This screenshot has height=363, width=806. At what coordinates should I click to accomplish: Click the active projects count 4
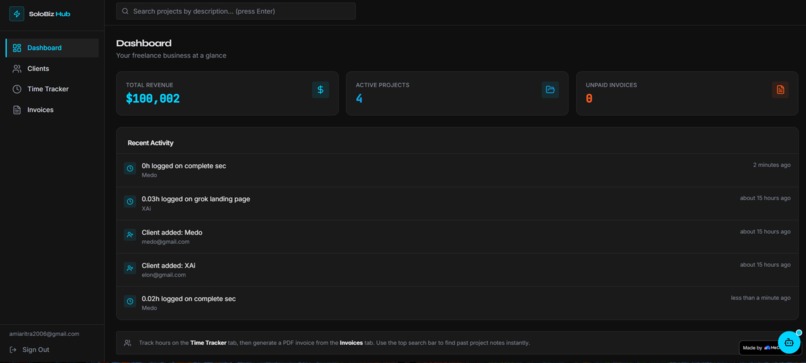pyautogui.click(x=359, y=99)
